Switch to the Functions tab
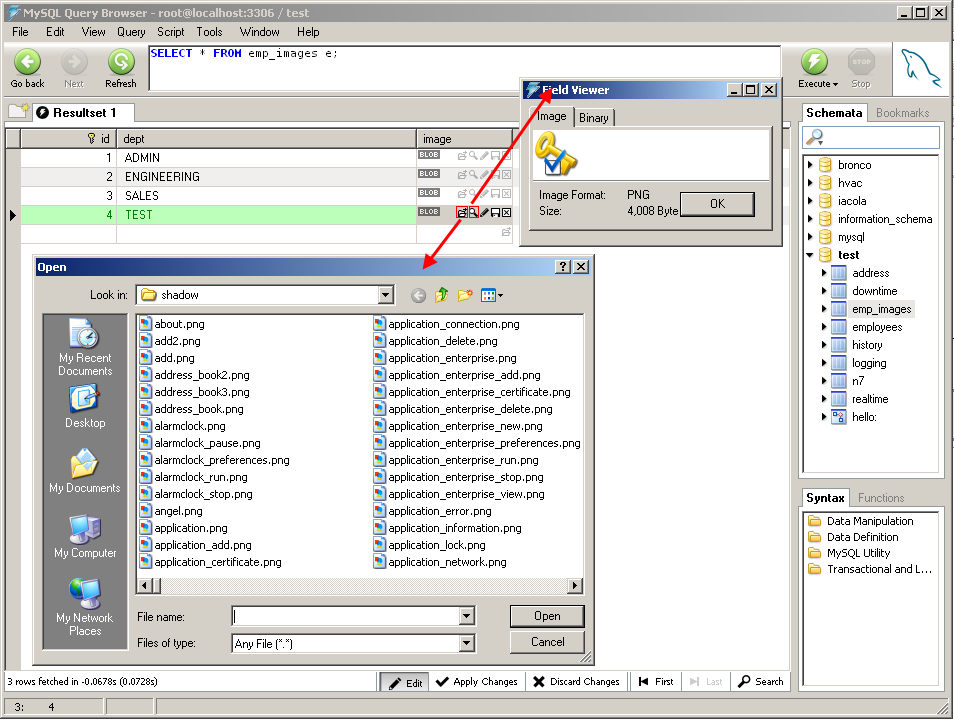This screenshot has width=954, height=720. [x=881, y=498]
